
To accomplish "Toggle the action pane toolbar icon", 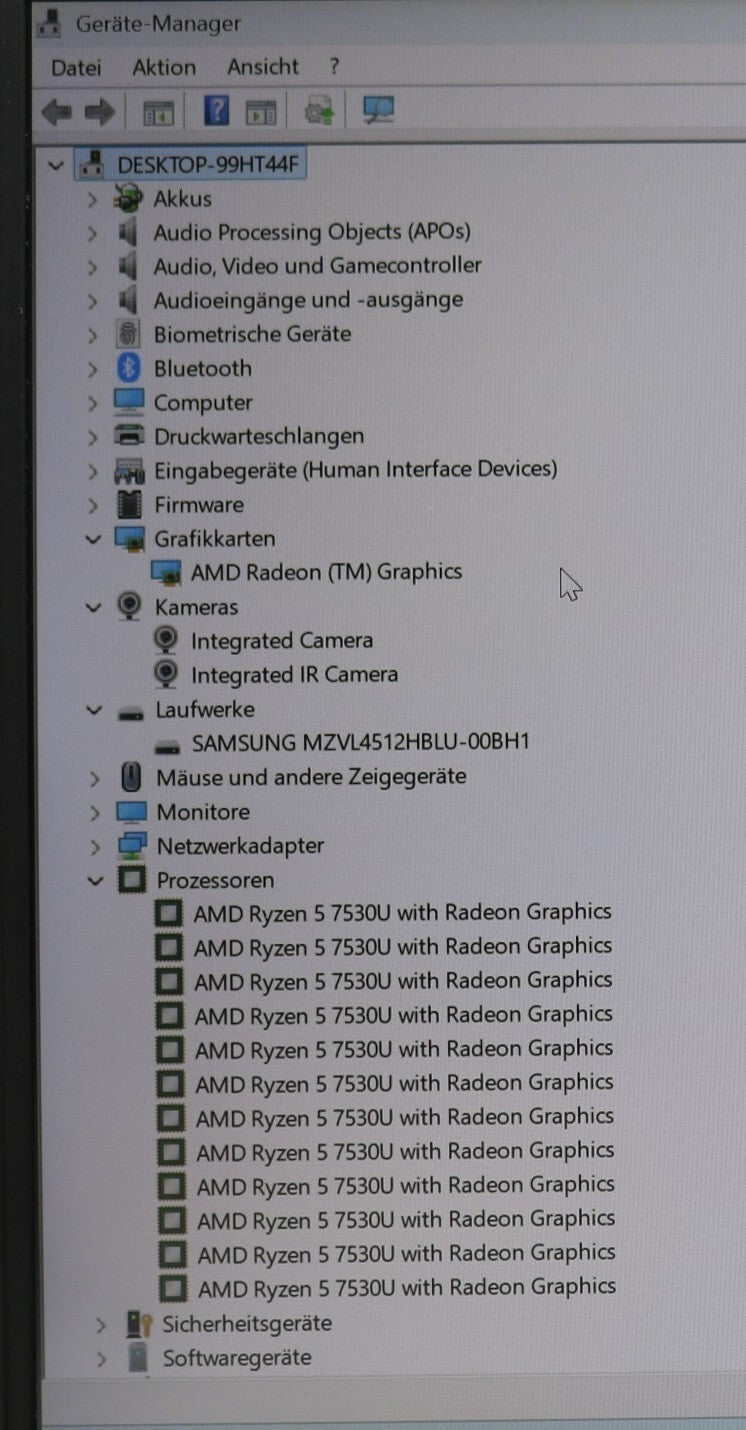I will click(261, 112).
